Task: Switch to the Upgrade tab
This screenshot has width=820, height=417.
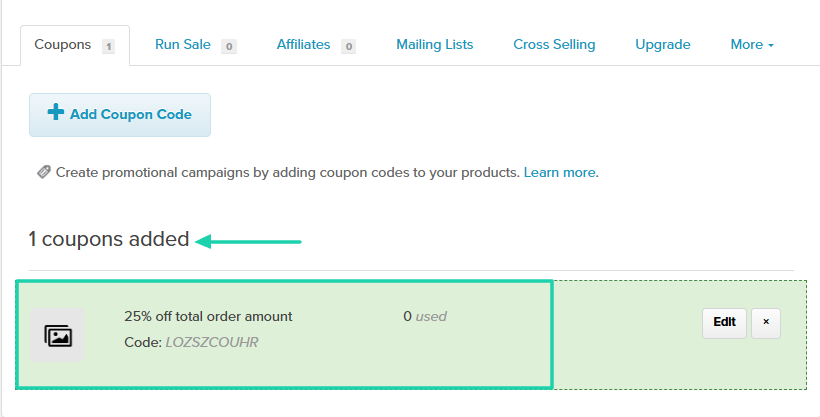Action: click(663, 45)
